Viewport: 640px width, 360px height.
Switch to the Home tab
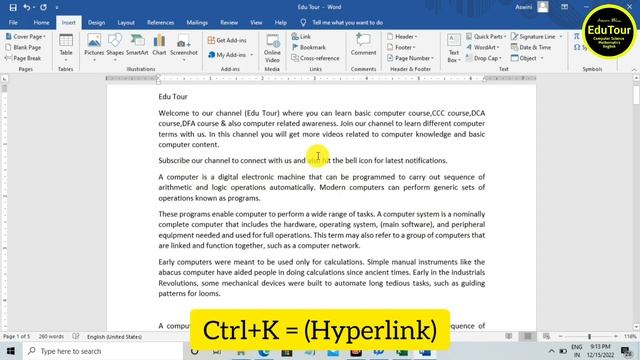(x=41, y=22)
